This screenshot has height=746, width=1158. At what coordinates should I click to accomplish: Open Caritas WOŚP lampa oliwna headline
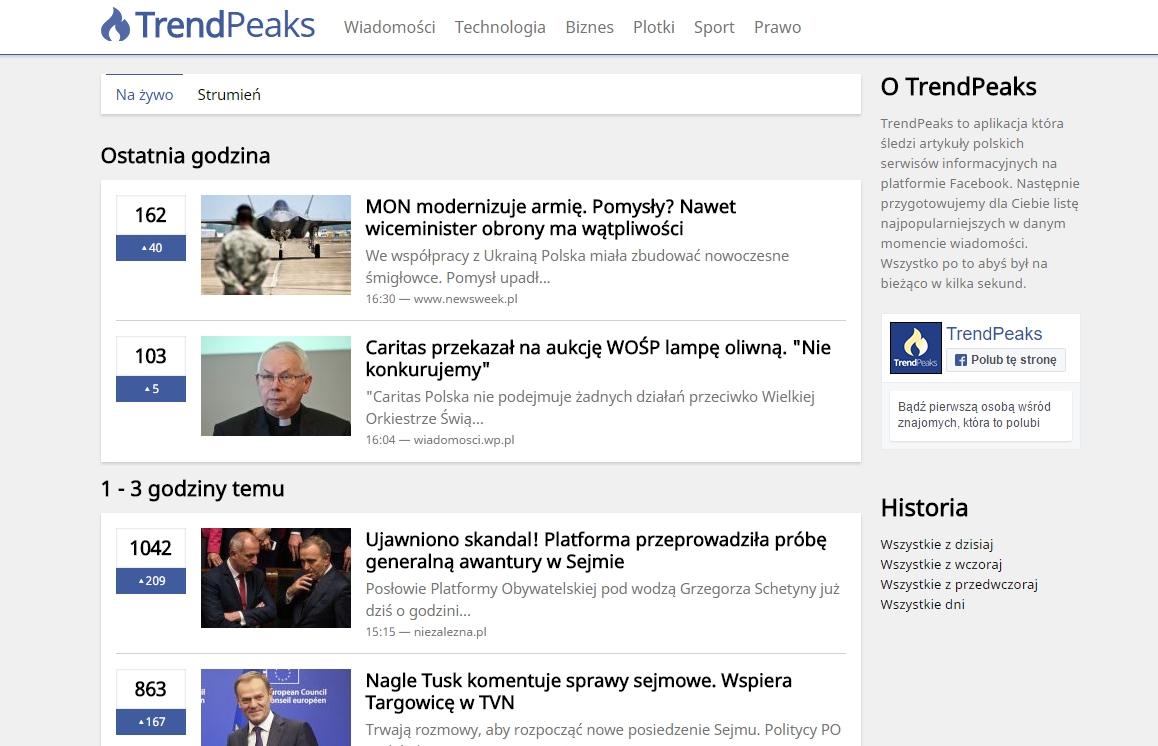(x=598, y=358)
